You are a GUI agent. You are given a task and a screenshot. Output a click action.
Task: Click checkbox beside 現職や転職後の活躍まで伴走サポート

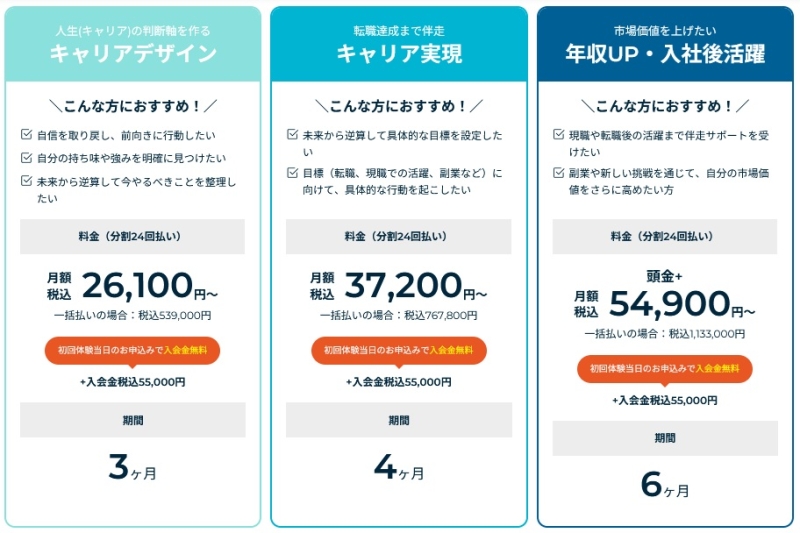[558, 134]
